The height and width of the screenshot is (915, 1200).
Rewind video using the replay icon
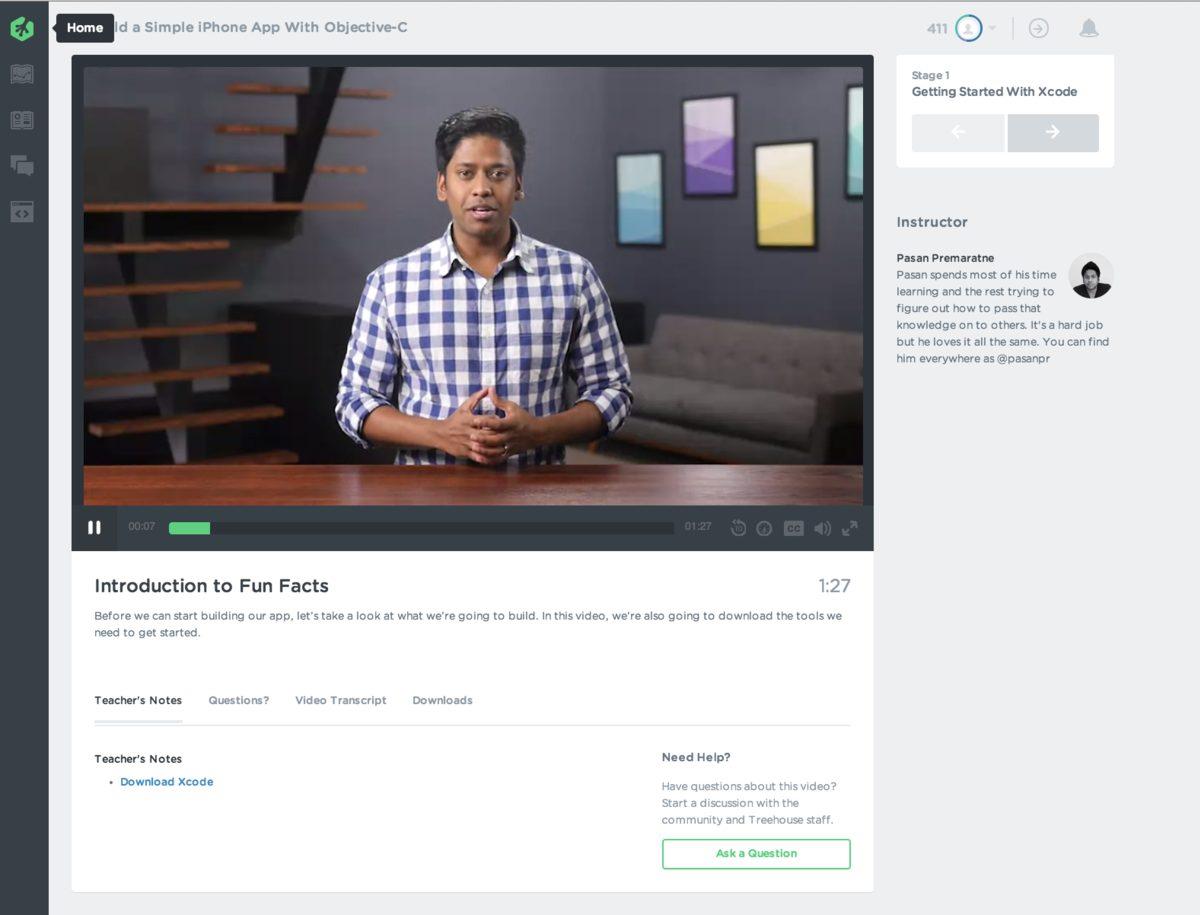pos(738,528)
